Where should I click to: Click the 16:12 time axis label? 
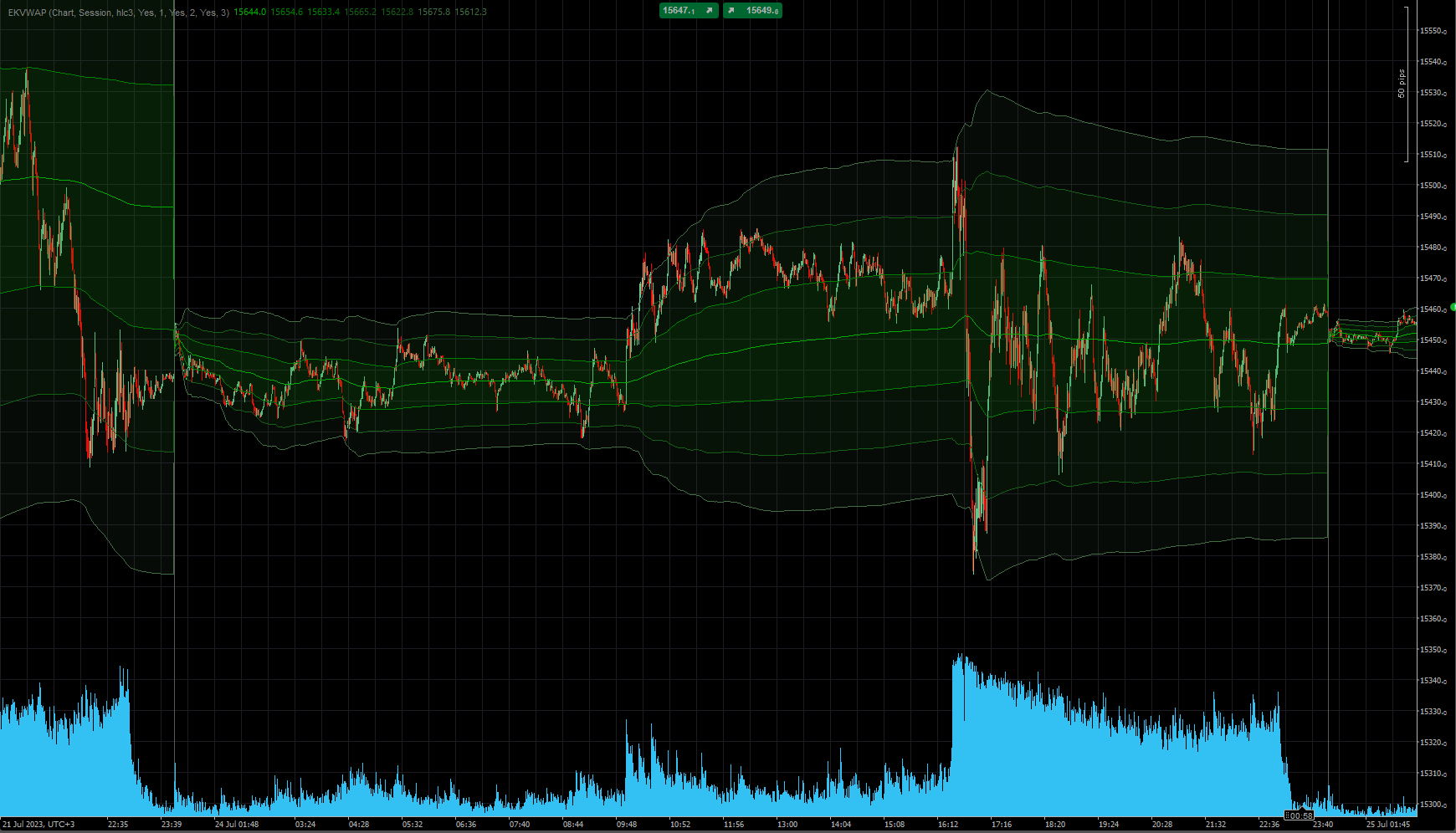(948, 825)
